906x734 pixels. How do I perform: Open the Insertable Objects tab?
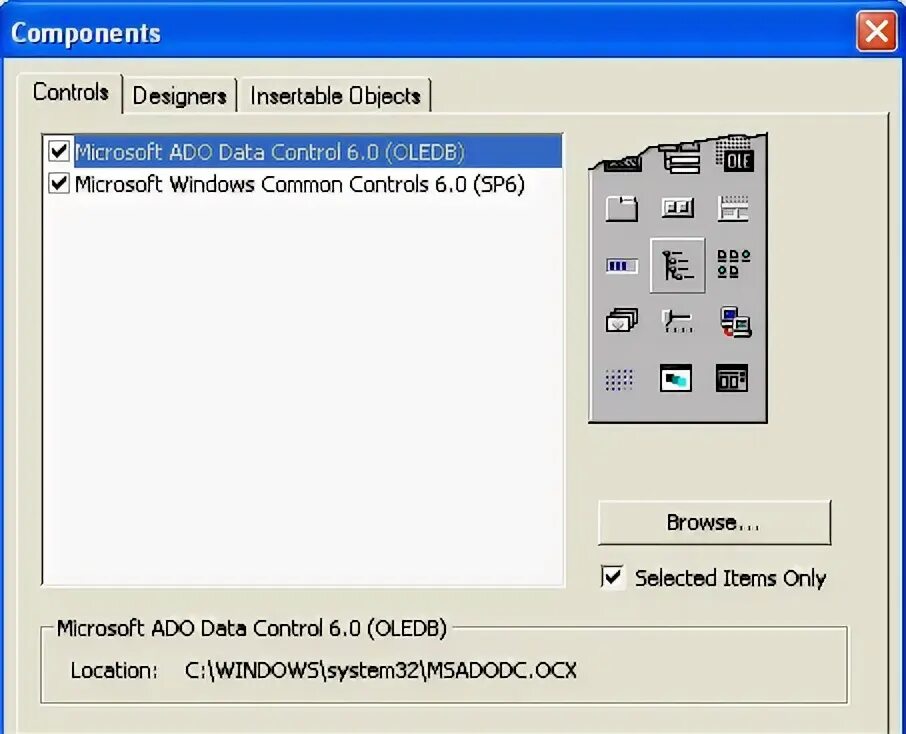coord(335,96)
